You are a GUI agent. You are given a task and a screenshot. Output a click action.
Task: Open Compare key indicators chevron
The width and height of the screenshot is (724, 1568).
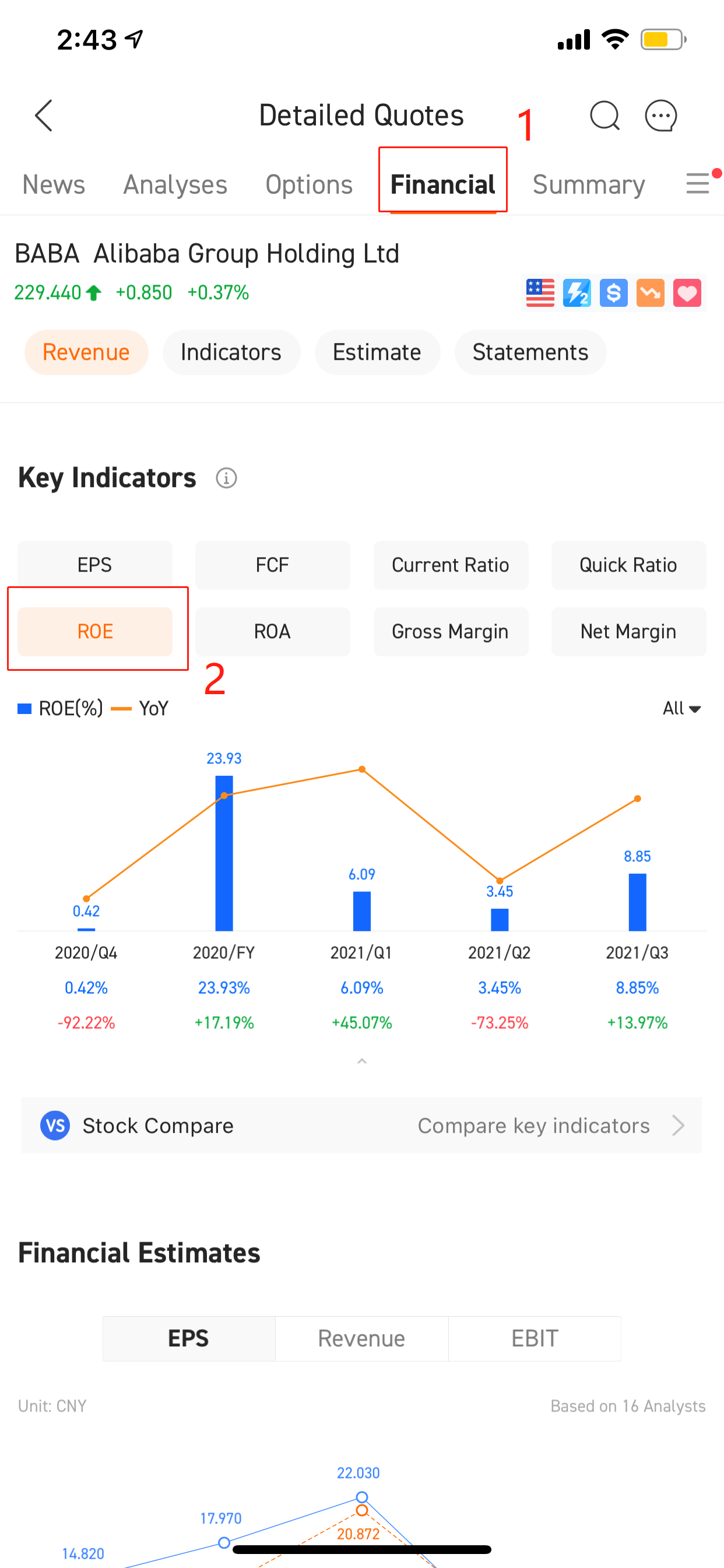click(x=679, y=1125)
